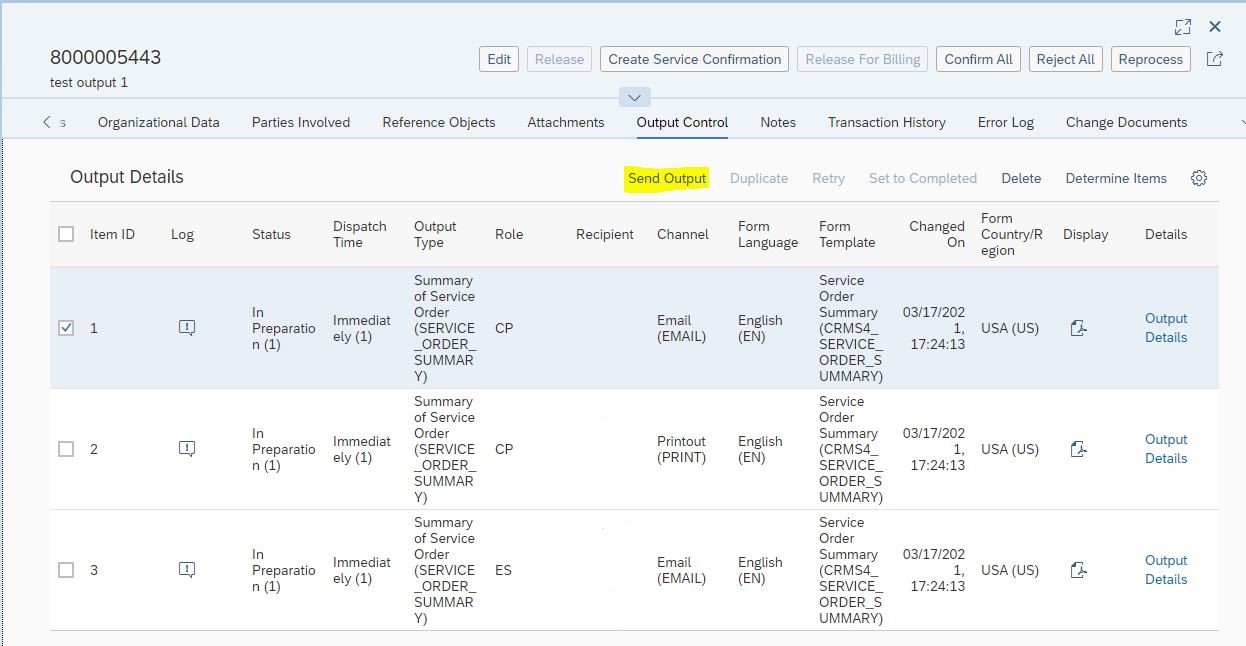Click the Form Country/Region column header
The width and height of the screenshot is (1246, 646).
pos(1012,234)
